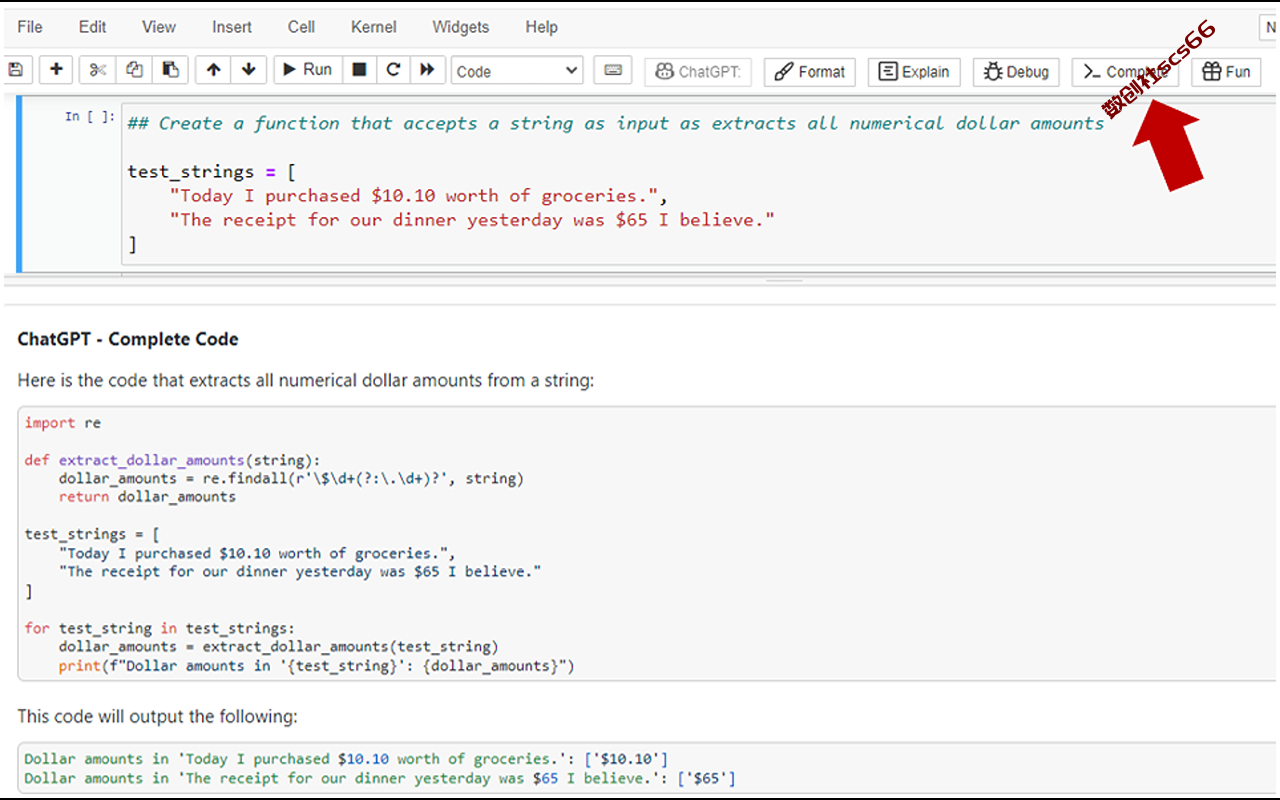1280x800 pixels.
Task: Click the 'import re' line in output code
Action: pyautogui.click(x=63, y=423)
